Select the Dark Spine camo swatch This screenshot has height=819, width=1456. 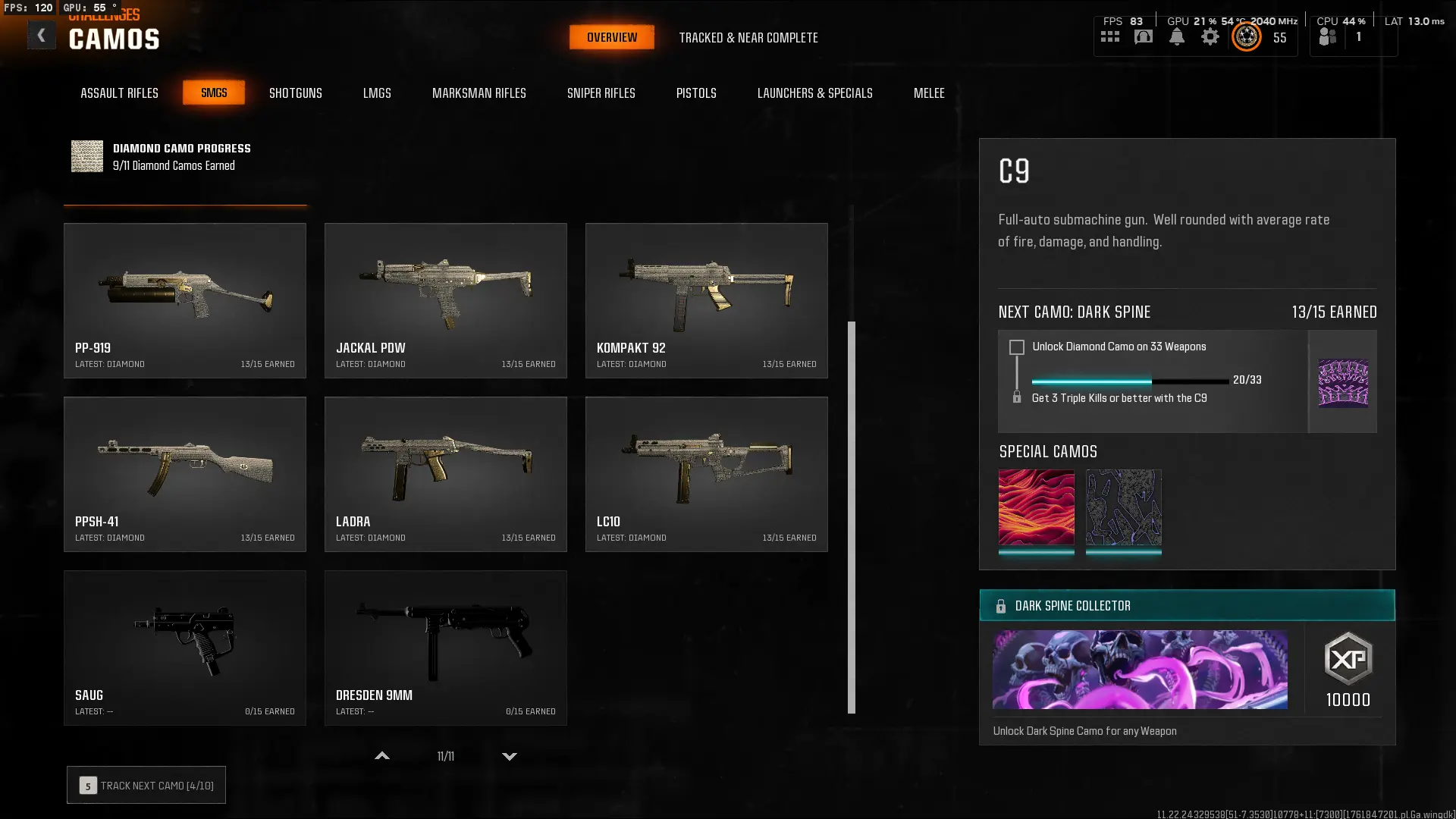[x=1343, y=382]
